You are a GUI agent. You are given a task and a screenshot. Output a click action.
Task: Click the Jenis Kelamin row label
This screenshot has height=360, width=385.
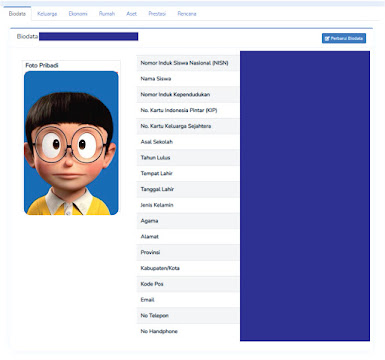[x=157, y=205]
